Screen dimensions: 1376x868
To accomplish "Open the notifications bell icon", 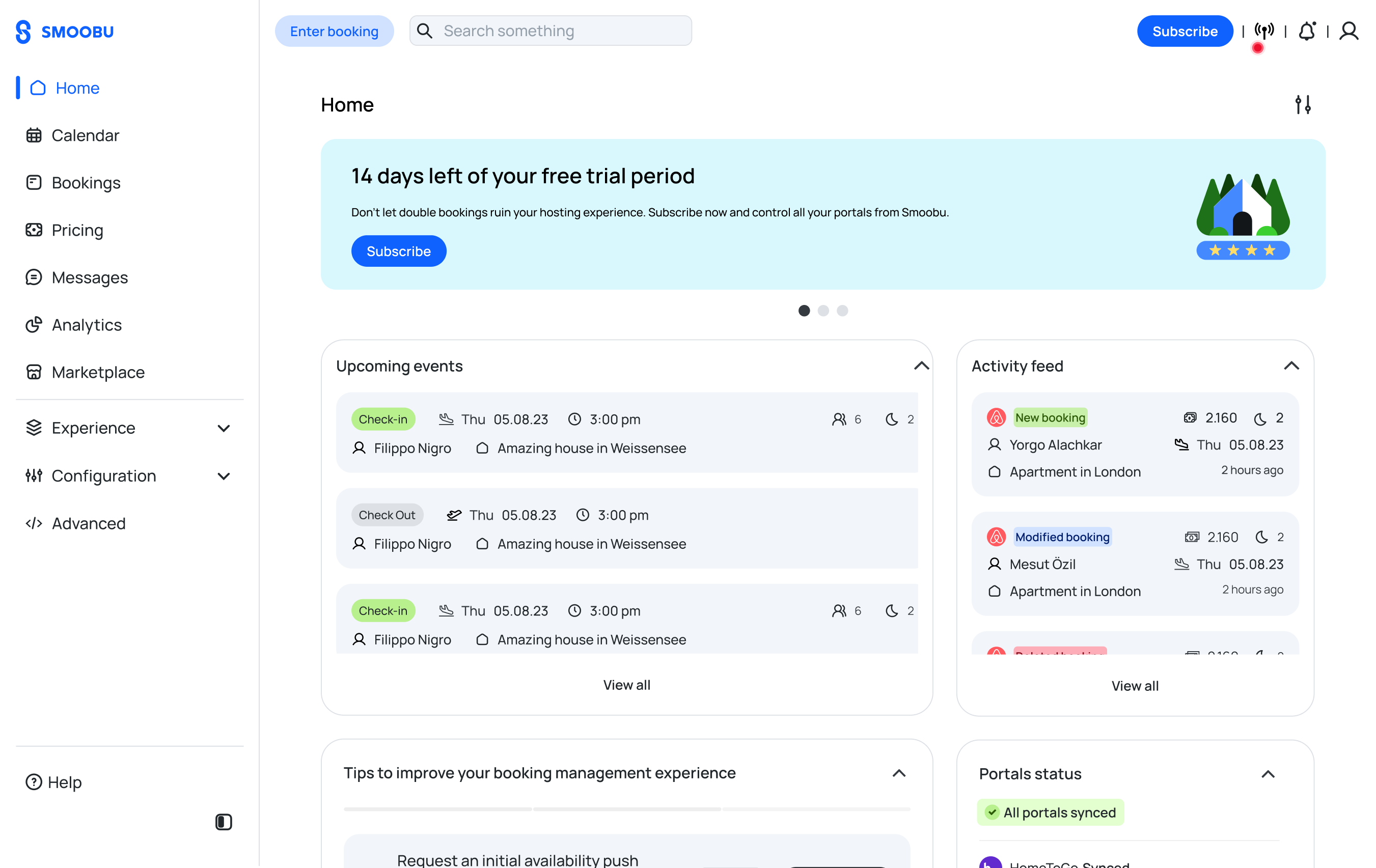I will (x=1307, y=31).
